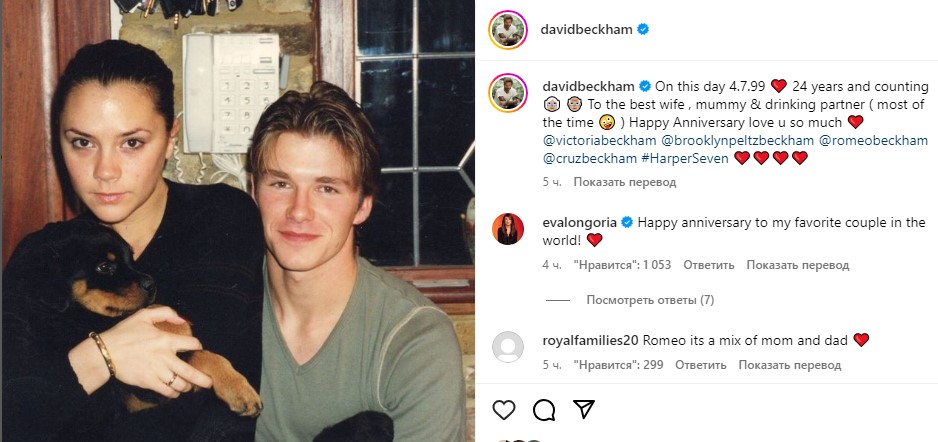Click the comment speech bubble icon
938x442 pixels.
pos(544,410)
